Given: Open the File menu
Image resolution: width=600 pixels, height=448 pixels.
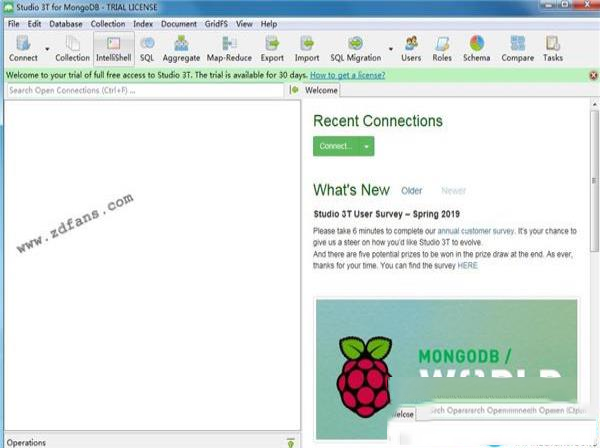Looking at the screenshot, I should tap(13, 24).
